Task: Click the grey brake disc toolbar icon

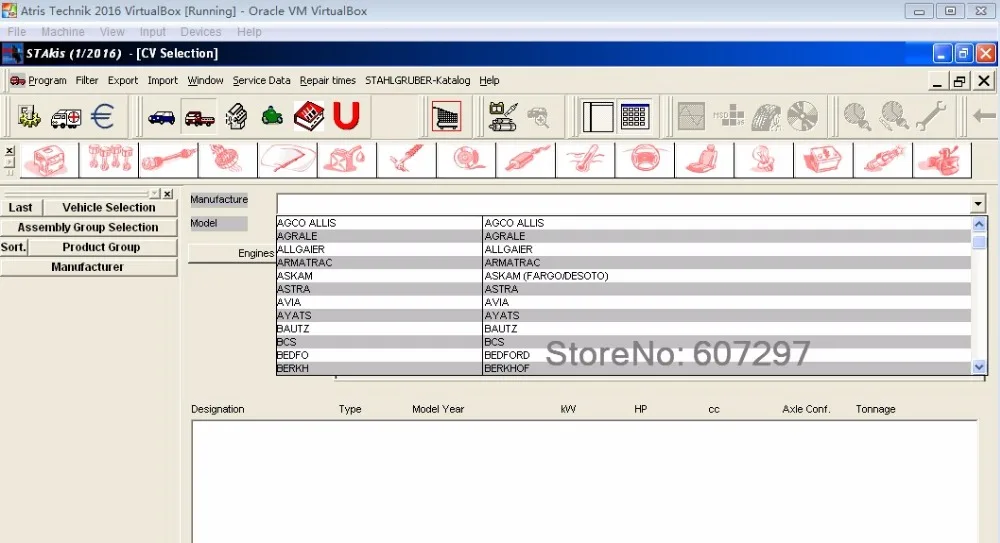Action: click(802, 117)
